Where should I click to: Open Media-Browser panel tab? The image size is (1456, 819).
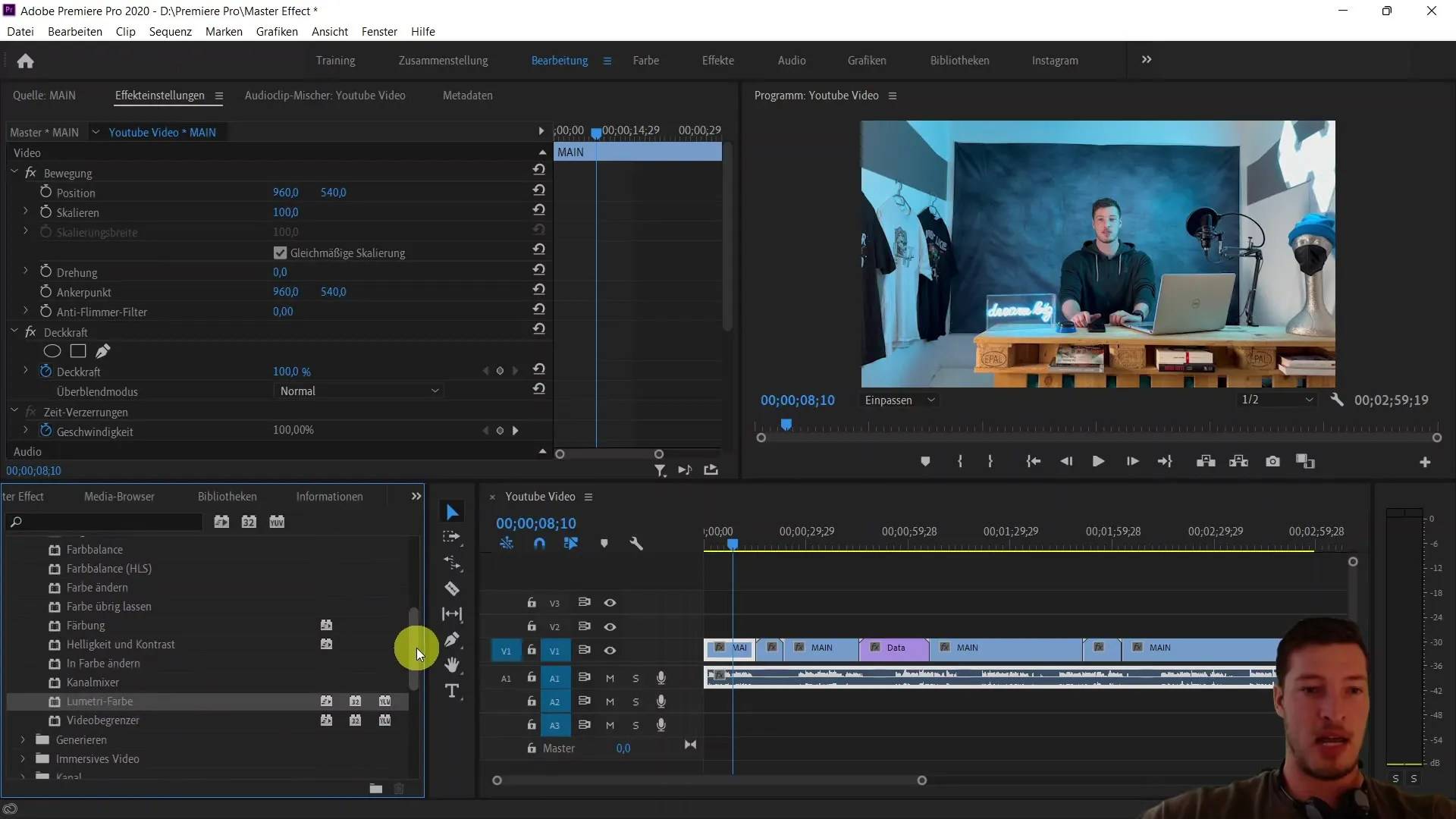click(119, 497)
